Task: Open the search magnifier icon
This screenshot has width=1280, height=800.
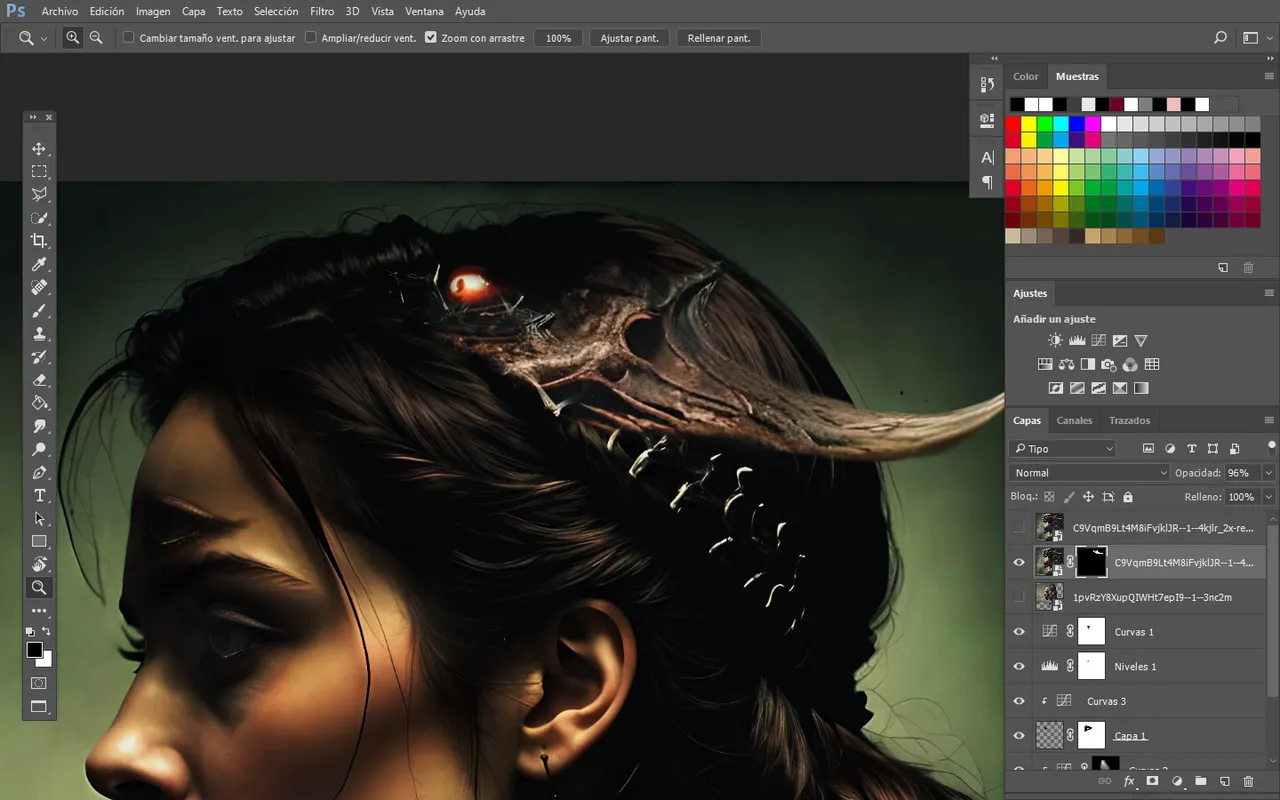Action: click(1220, 38)
